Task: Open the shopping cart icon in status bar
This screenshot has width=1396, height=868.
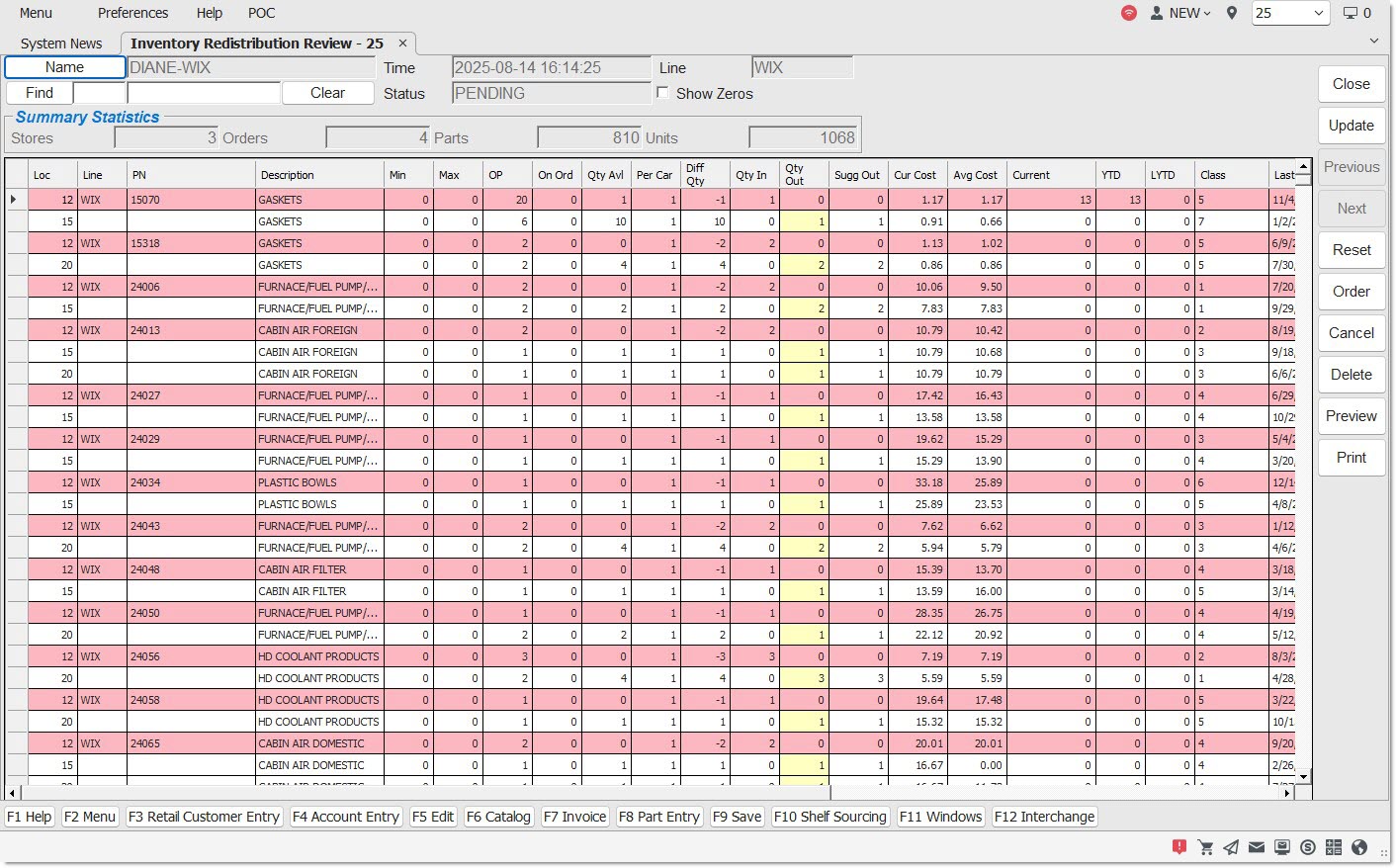Action: (x=1205, y=847)
